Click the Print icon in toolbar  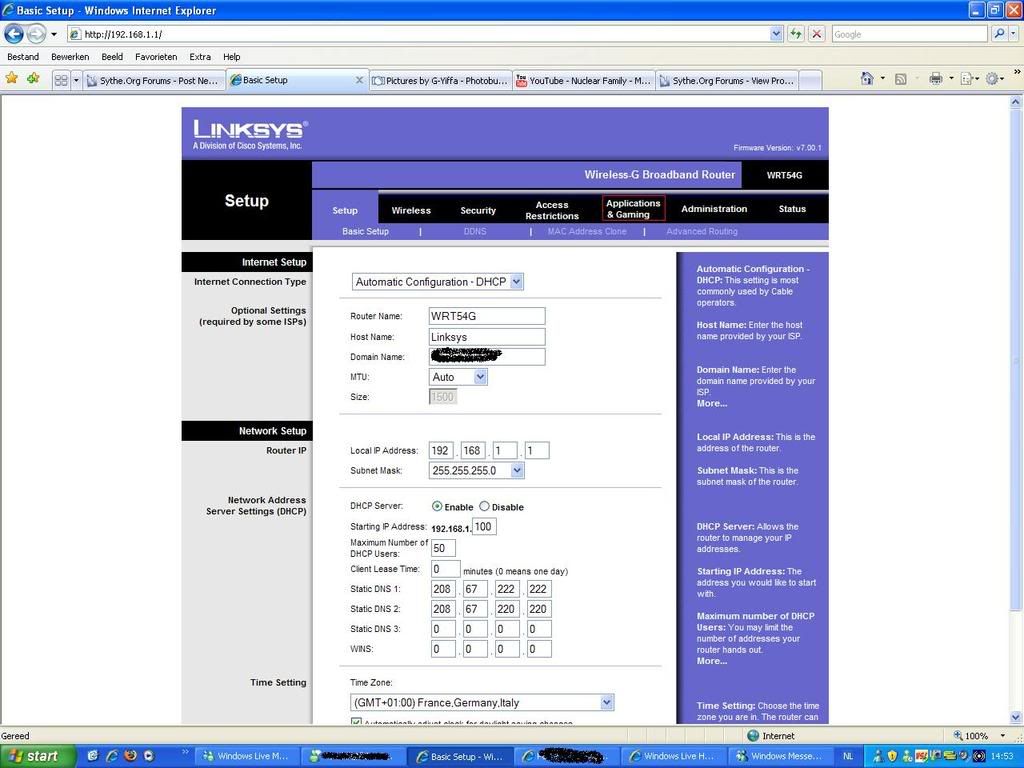point(935,79)
